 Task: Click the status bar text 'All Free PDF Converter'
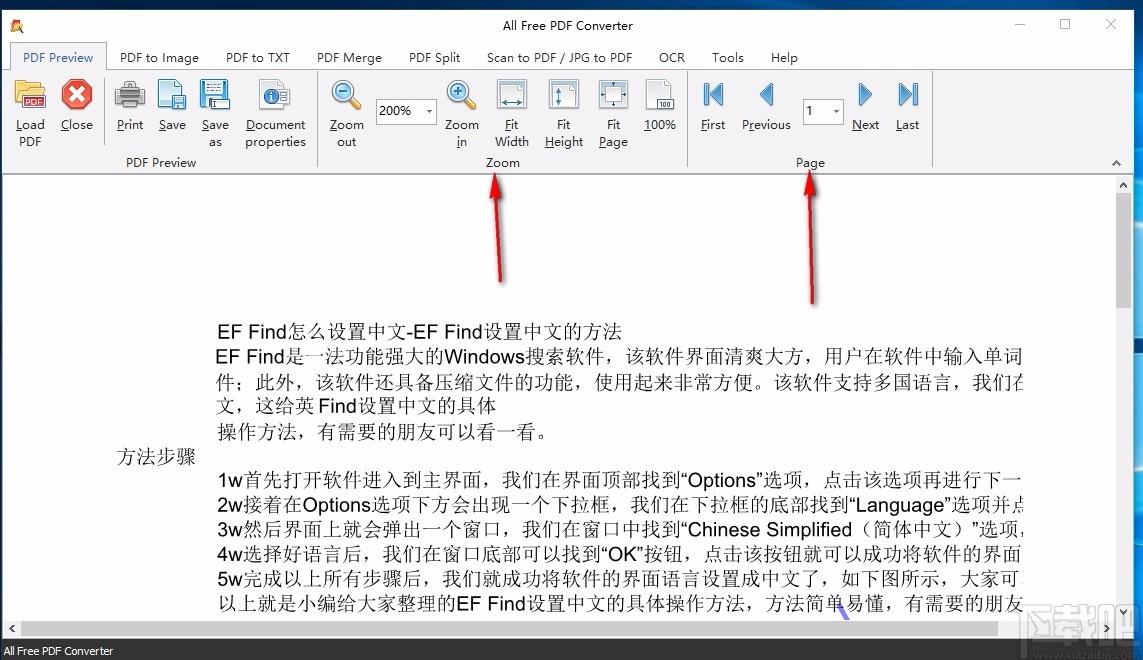tap(58, 651)
